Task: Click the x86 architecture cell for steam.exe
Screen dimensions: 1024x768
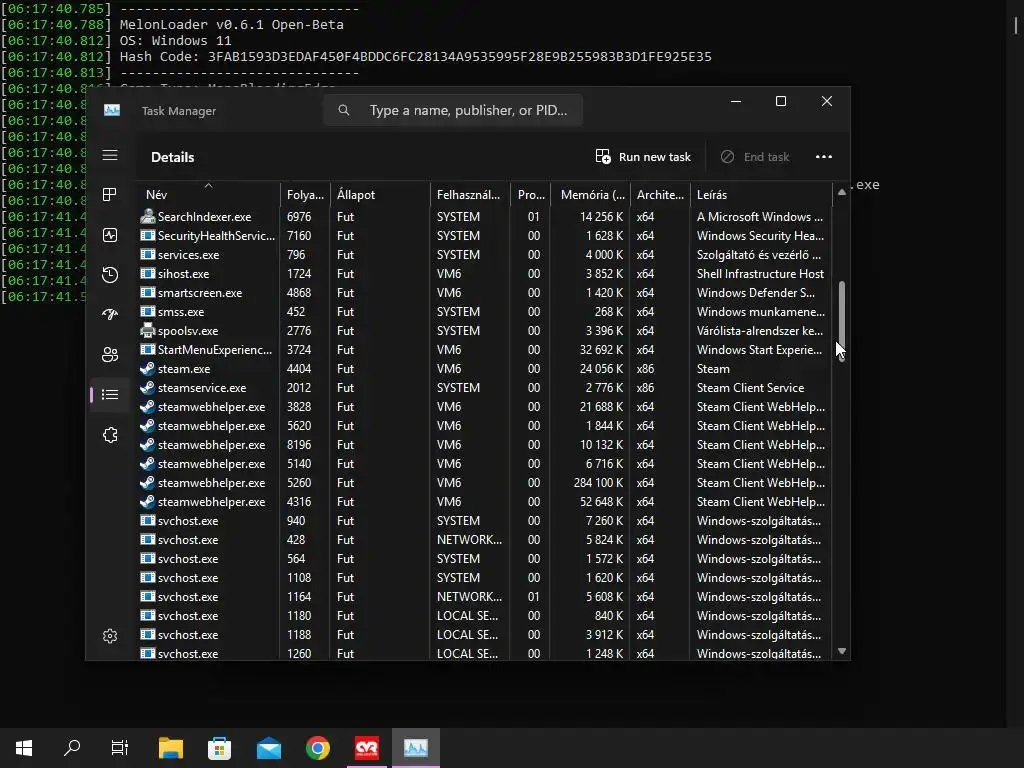Action: pos(645,368)
